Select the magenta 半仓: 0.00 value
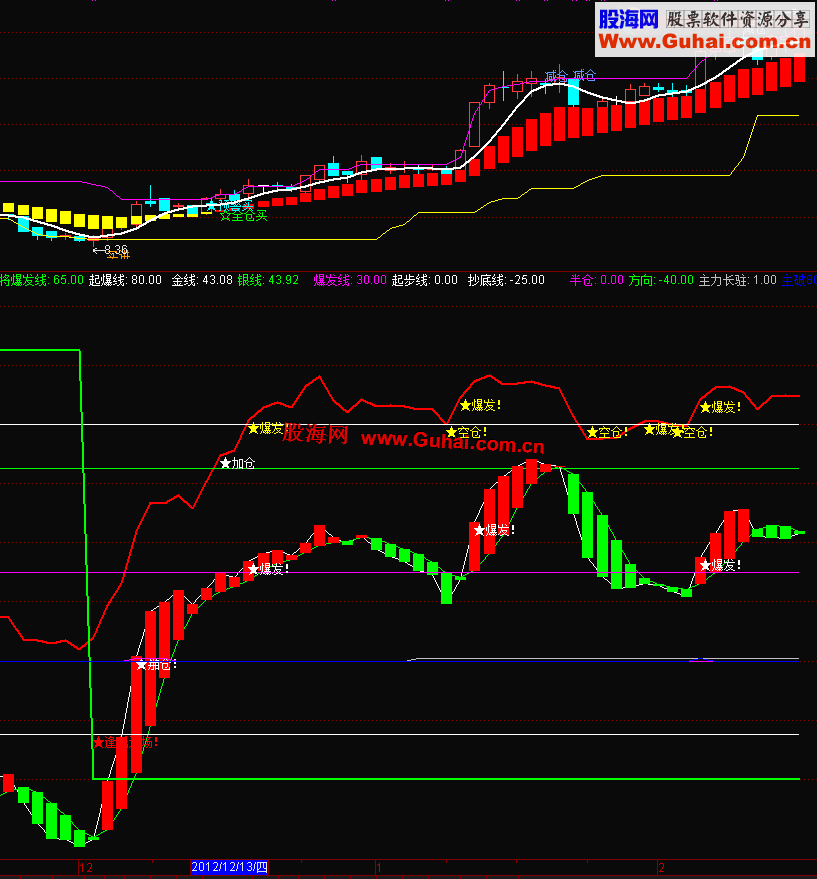Viewport: 817px width, 879px height. [597, 280]
